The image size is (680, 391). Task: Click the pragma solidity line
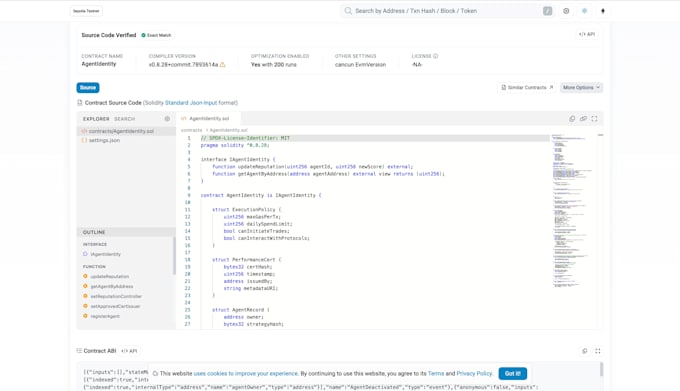click(x=235, y=145)
